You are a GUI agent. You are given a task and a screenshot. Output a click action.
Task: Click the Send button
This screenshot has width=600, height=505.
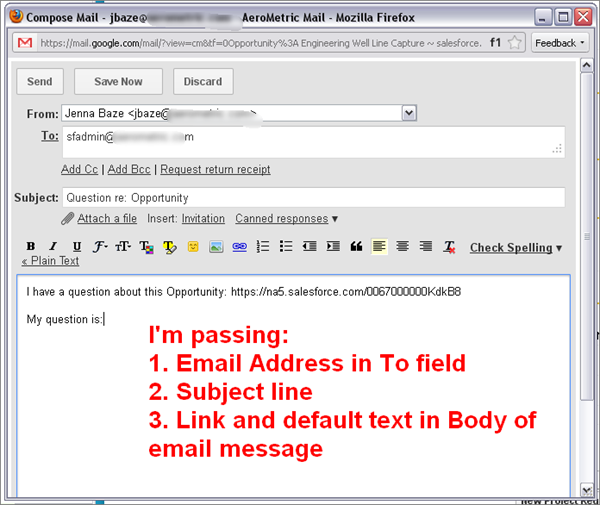[40, 81]
